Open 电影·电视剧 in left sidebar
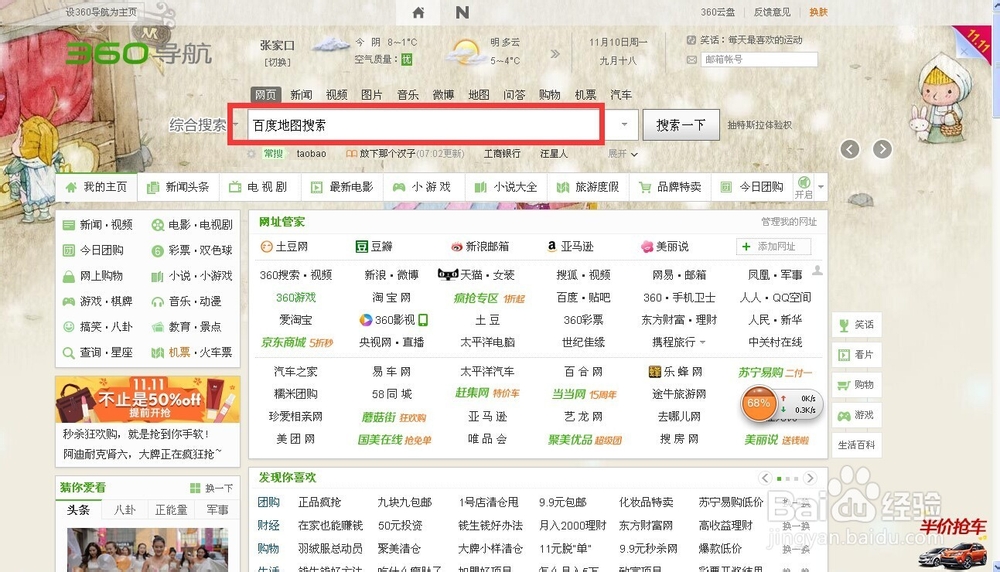Image resolution: width=1000 pixels, height=572 pixels. pyautogui.click(x=192, y=224)
